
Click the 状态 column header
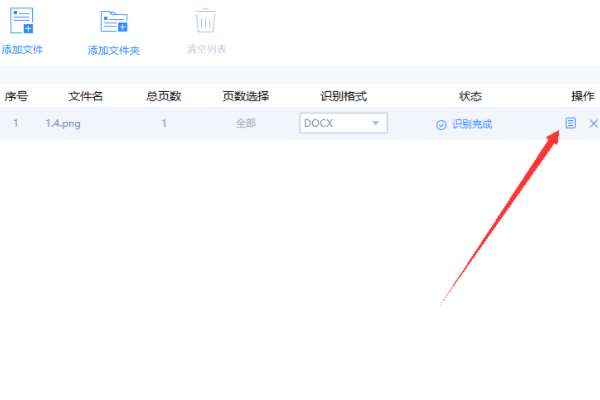[470, 96]
